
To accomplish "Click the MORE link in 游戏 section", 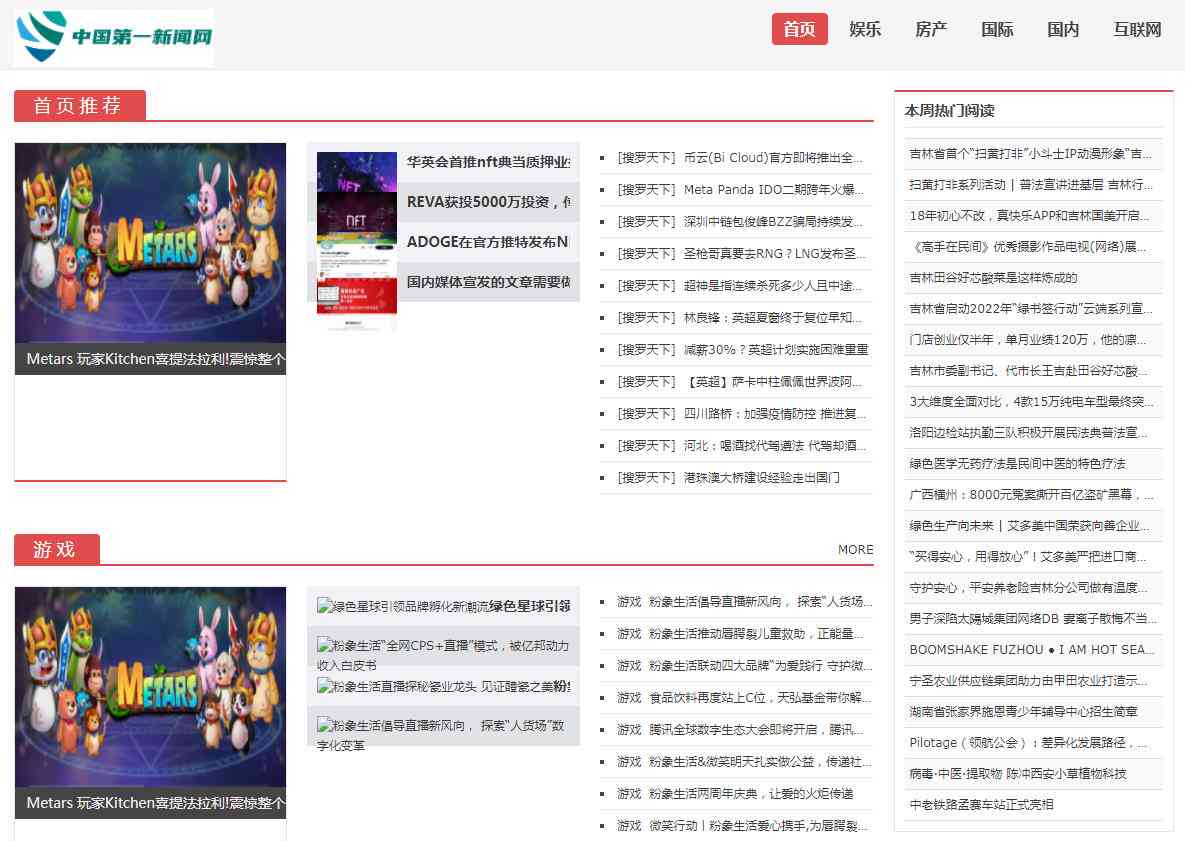I will click(x=855, y=549).
